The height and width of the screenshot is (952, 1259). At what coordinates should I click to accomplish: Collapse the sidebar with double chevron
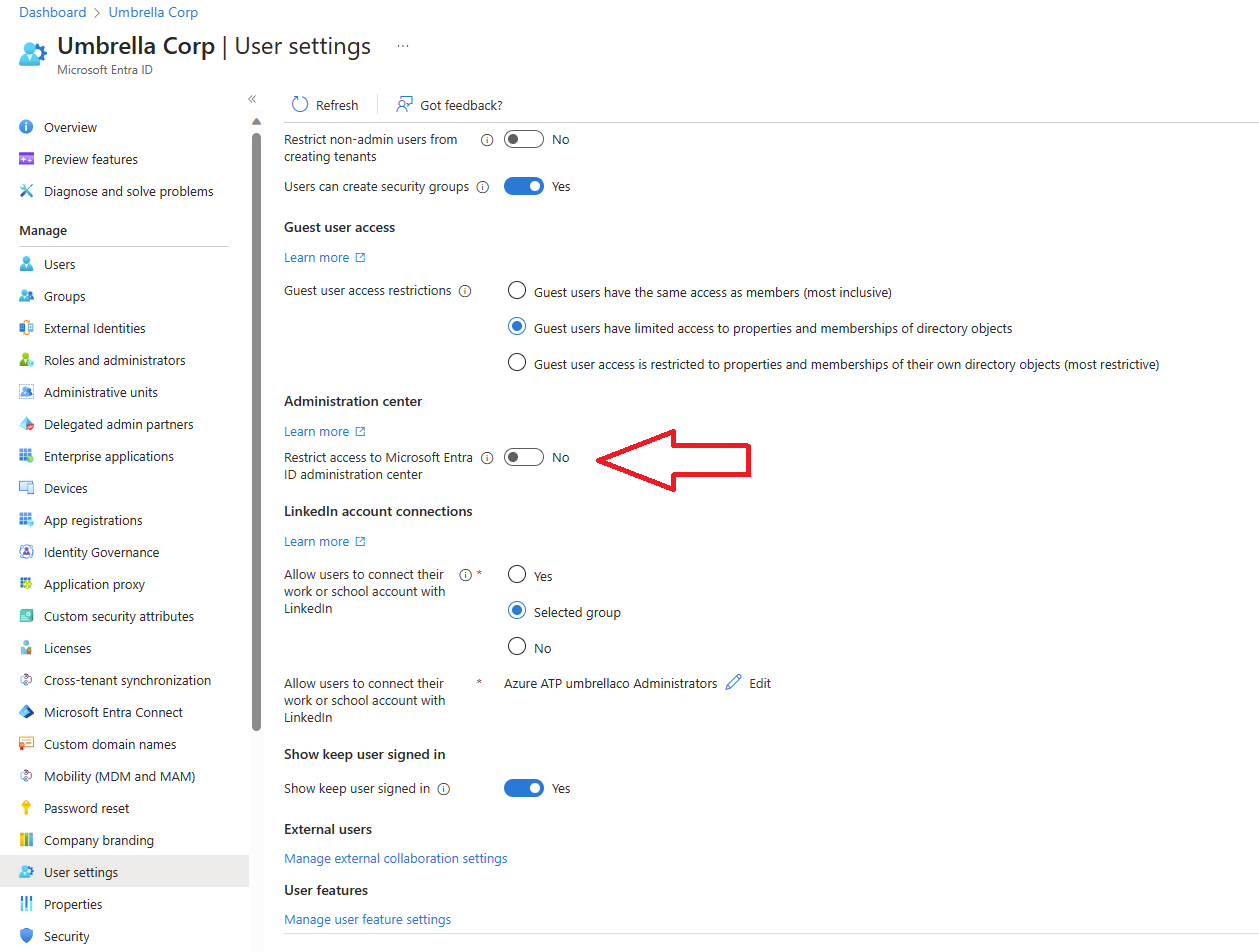252,99
